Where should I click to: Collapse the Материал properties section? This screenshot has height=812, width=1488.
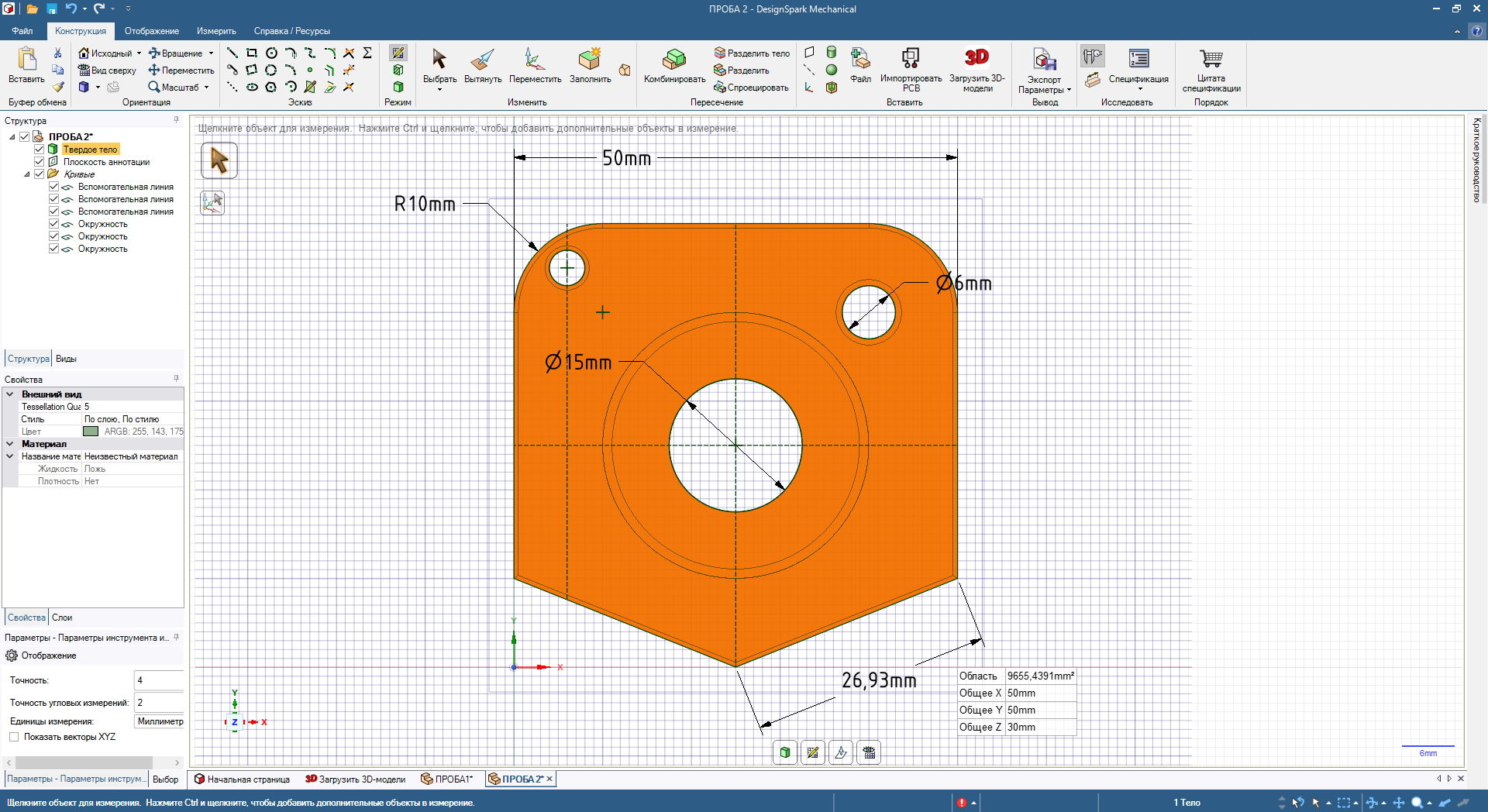coord(10,444)
